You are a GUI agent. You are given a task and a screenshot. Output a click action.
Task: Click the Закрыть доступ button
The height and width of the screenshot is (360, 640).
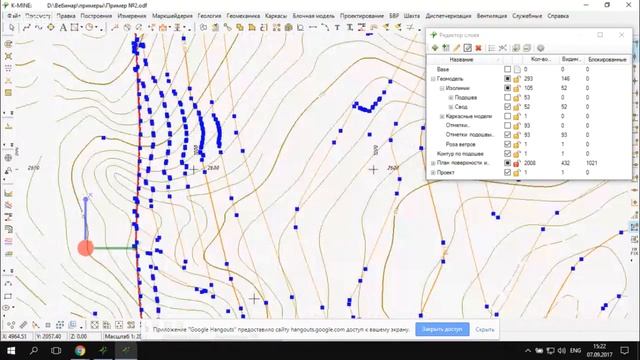442,329
